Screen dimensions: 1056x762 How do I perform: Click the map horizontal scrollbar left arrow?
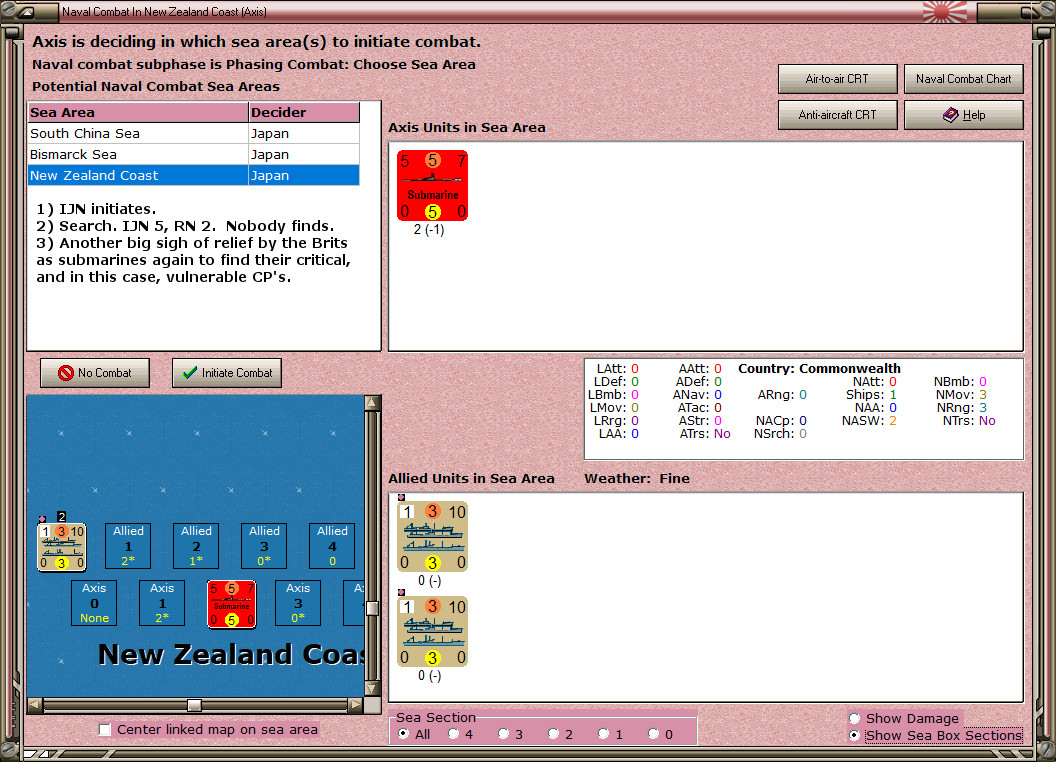pos(35,705)
